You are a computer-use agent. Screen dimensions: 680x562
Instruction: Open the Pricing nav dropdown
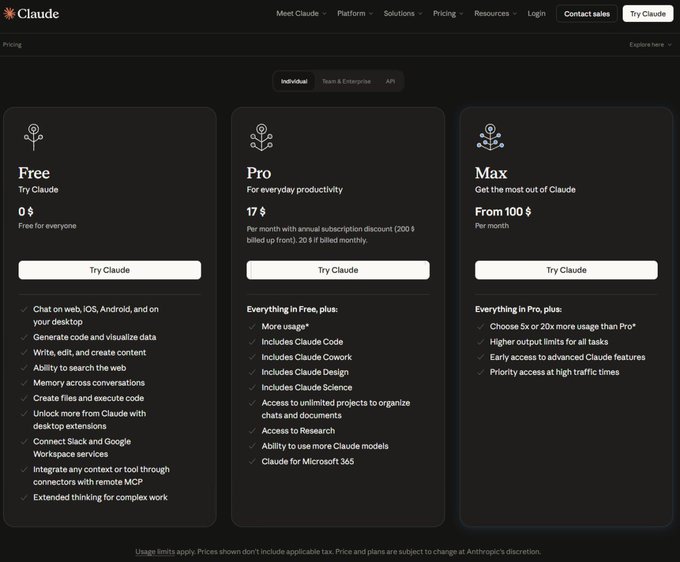448,13
